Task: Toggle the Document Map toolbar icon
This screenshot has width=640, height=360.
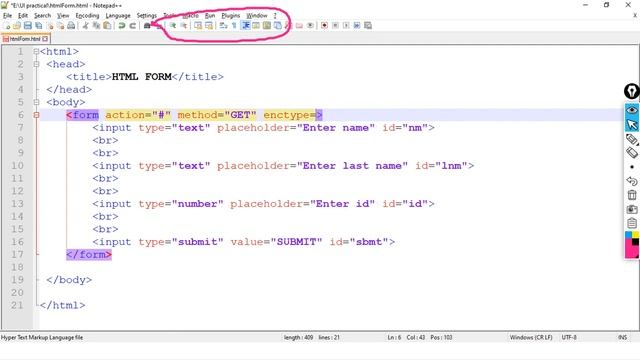Action: tap(267, 25)
